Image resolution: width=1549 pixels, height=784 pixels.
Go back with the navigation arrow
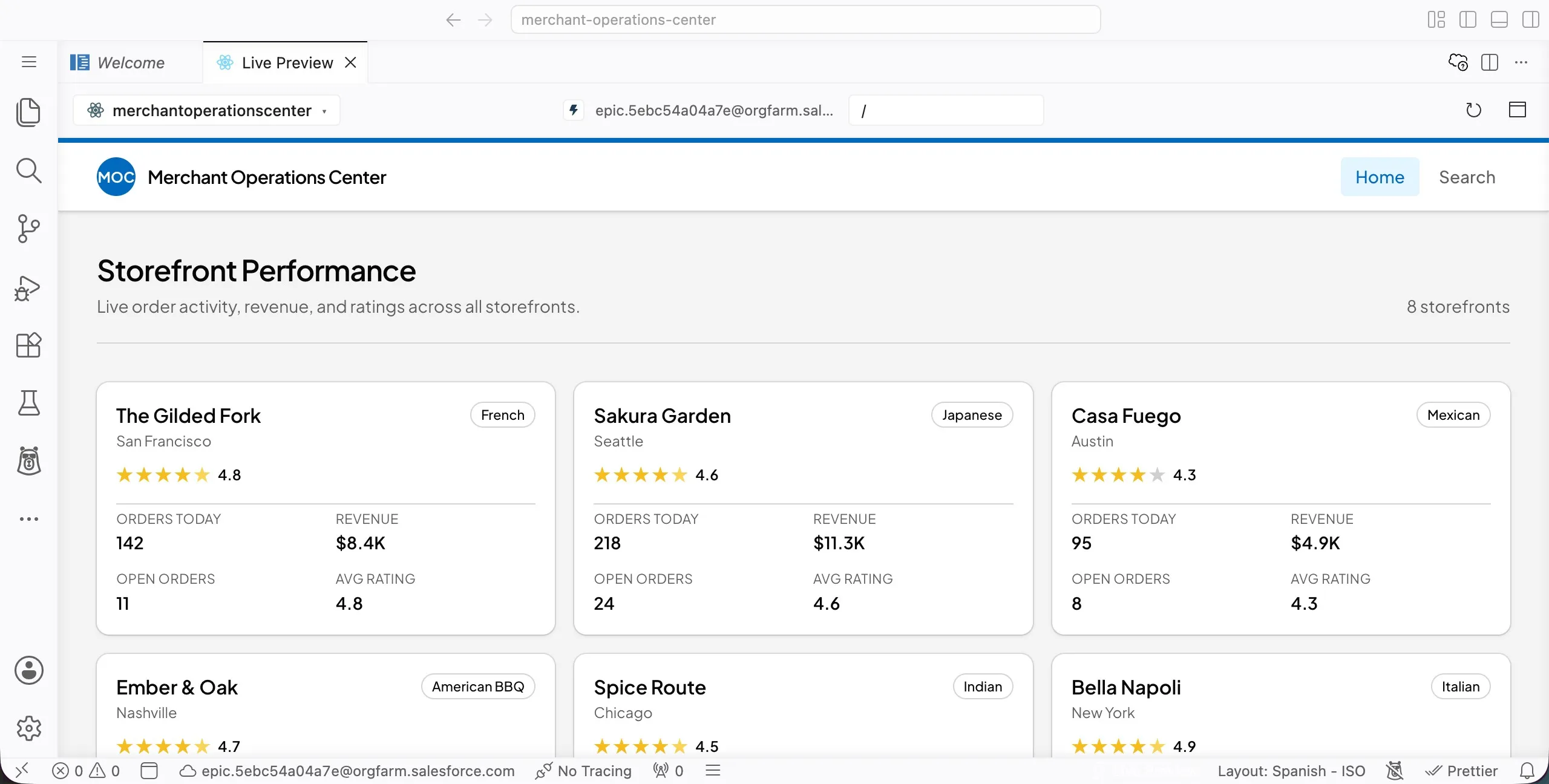pos(453,20)
